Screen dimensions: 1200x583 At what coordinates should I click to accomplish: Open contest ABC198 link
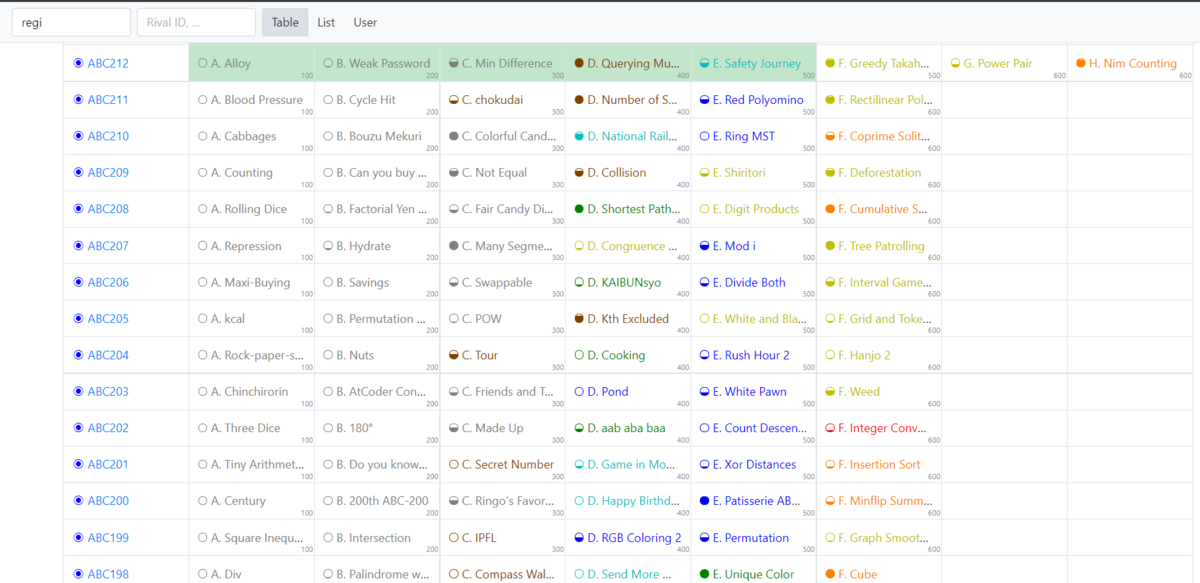coord(108,574)
